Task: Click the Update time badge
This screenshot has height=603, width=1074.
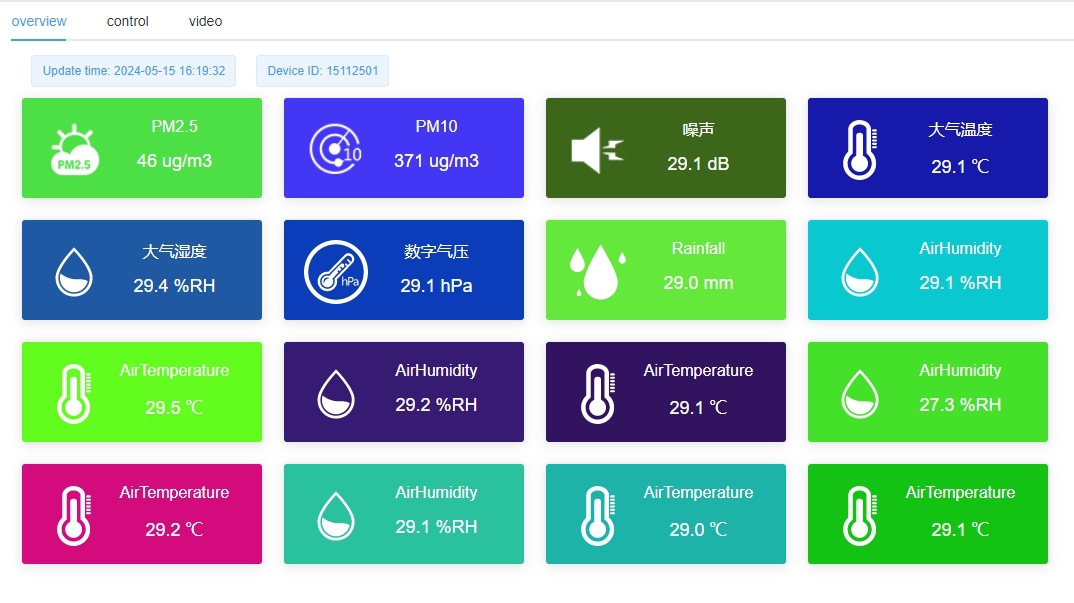Action: click(133, 70)
